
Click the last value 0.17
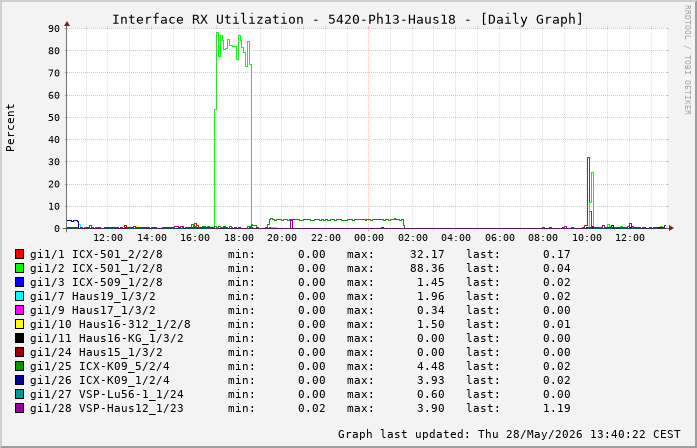pos(557,254)
